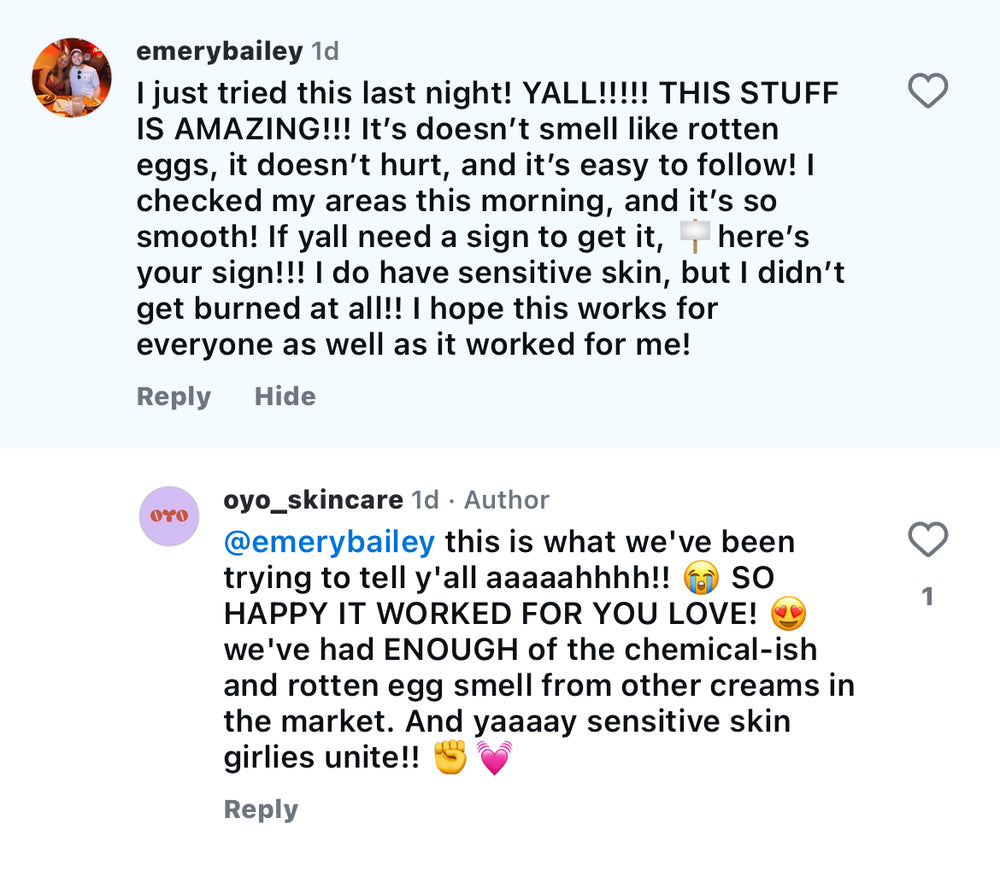Like oyo_skincare's reply with the heart

(x=927, y=540)
